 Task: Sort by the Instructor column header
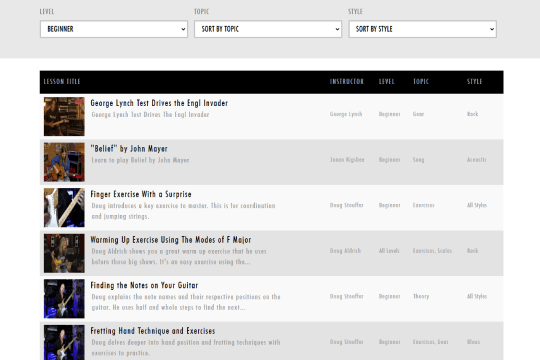click(346, 82)
